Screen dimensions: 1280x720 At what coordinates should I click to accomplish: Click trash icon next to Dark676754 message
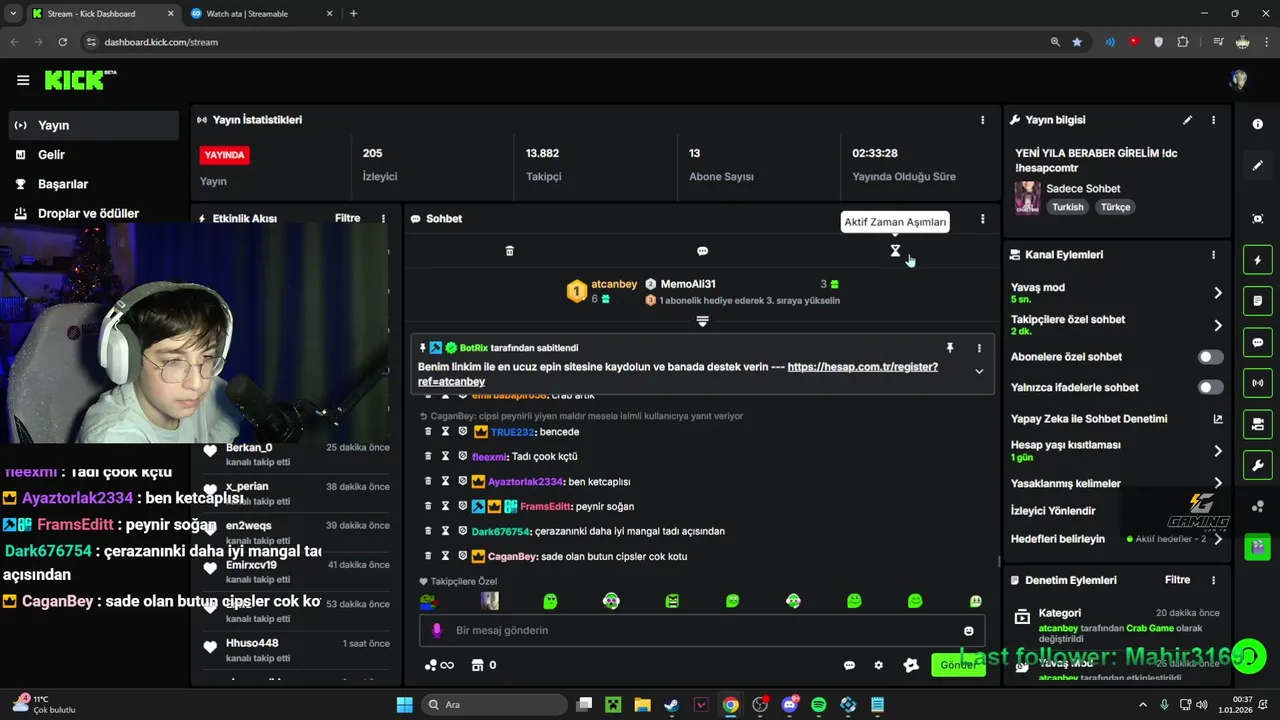pyautogui.click(x=428, y=531)
